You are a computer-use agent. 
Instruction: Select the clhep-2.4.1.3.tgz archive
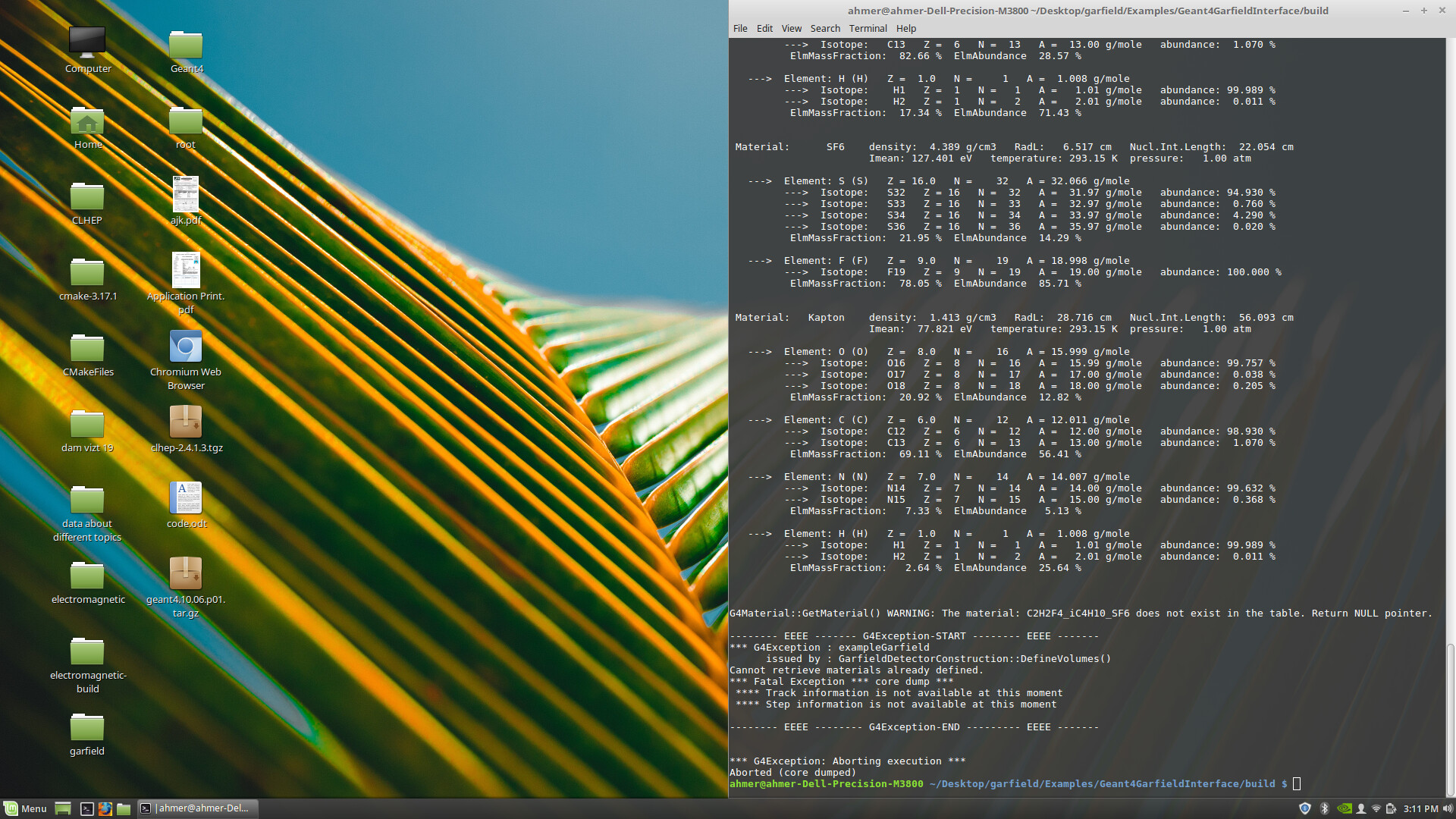tap(186, 429)
